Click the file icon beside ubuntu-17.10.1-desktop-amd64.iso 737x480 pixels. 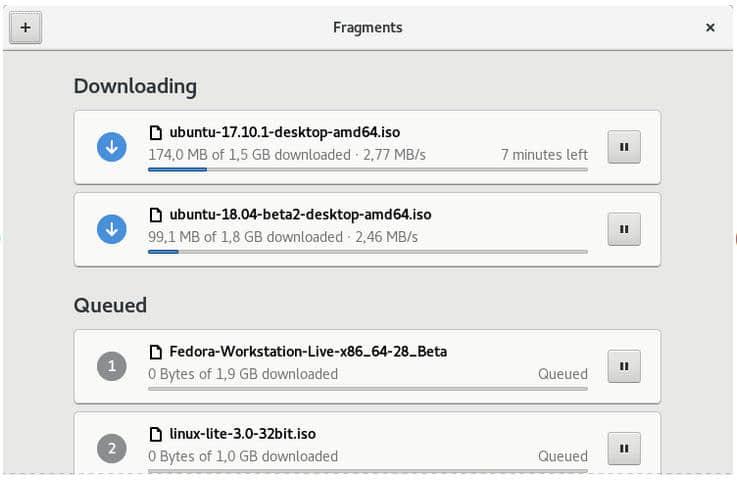coord(155,132)
